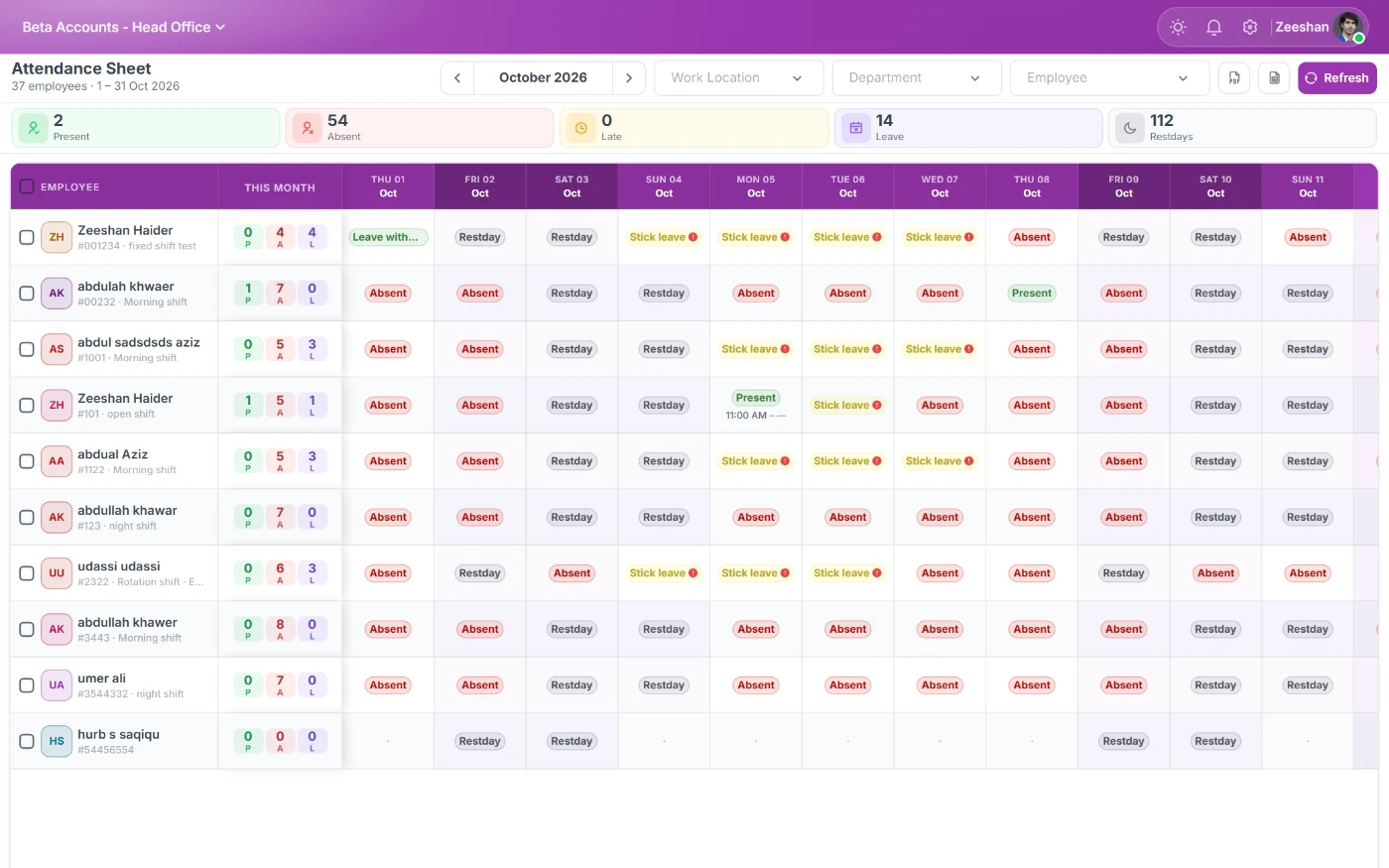Click the Present badge timed 11:00 AM
1389x868 pixels.
pyautogui.click(x=756, y=398)
